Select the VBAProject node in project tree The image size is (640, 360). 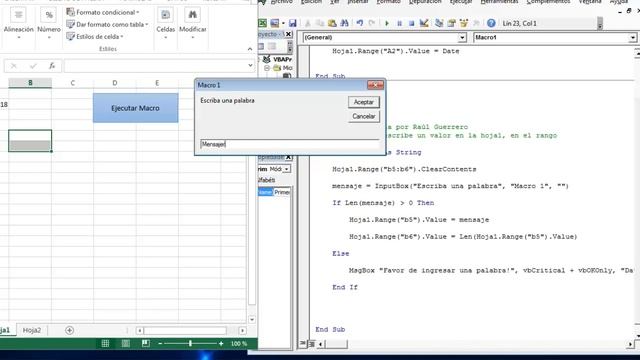pos(282,60)
